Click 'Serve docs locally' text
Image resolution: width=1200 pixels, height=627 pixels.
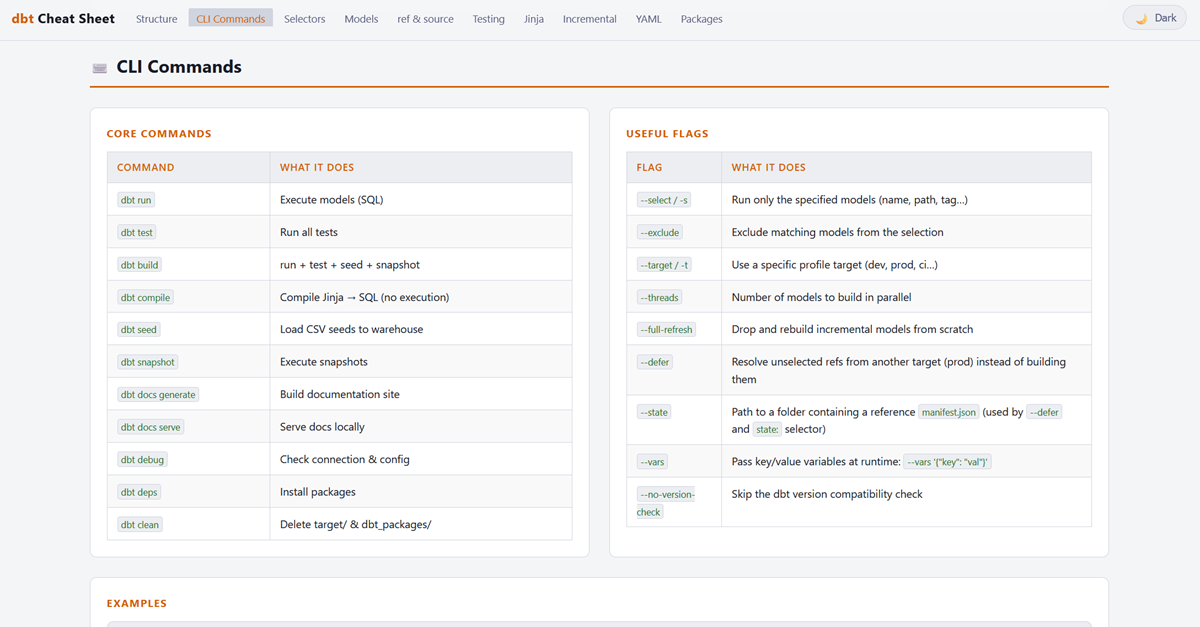[x=322, y=427]
